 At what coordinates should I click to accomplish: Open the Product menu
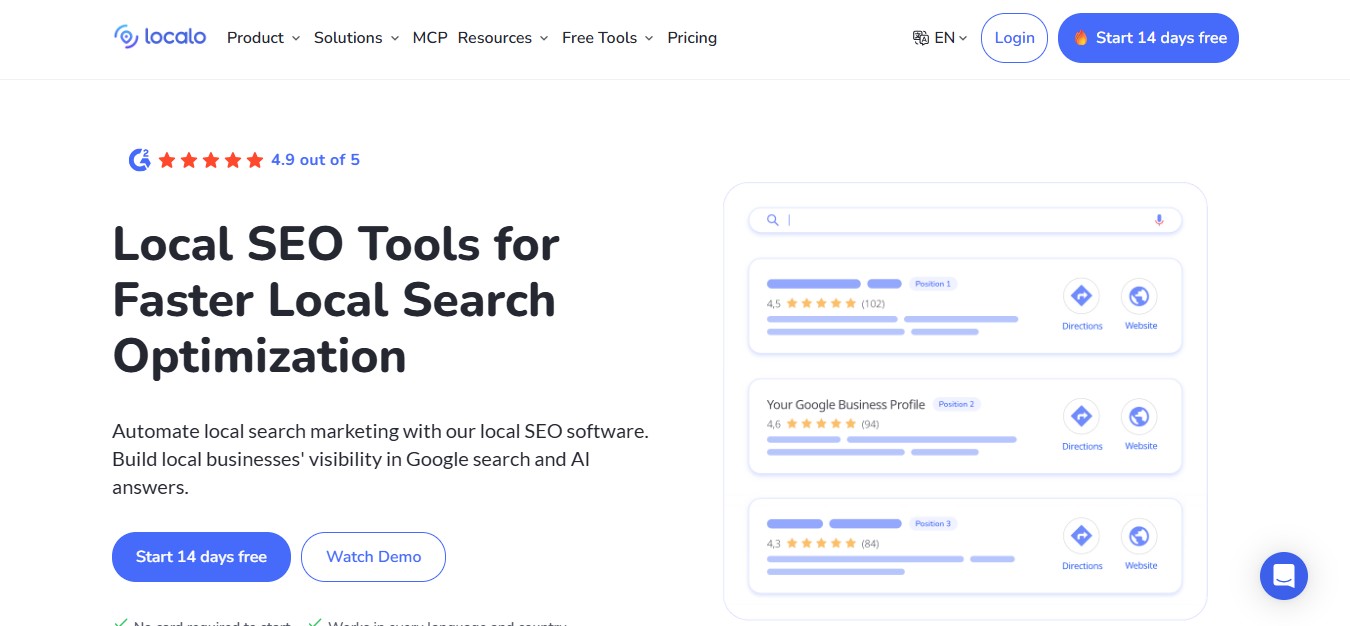pyautogui.click(x=263, y=38)
